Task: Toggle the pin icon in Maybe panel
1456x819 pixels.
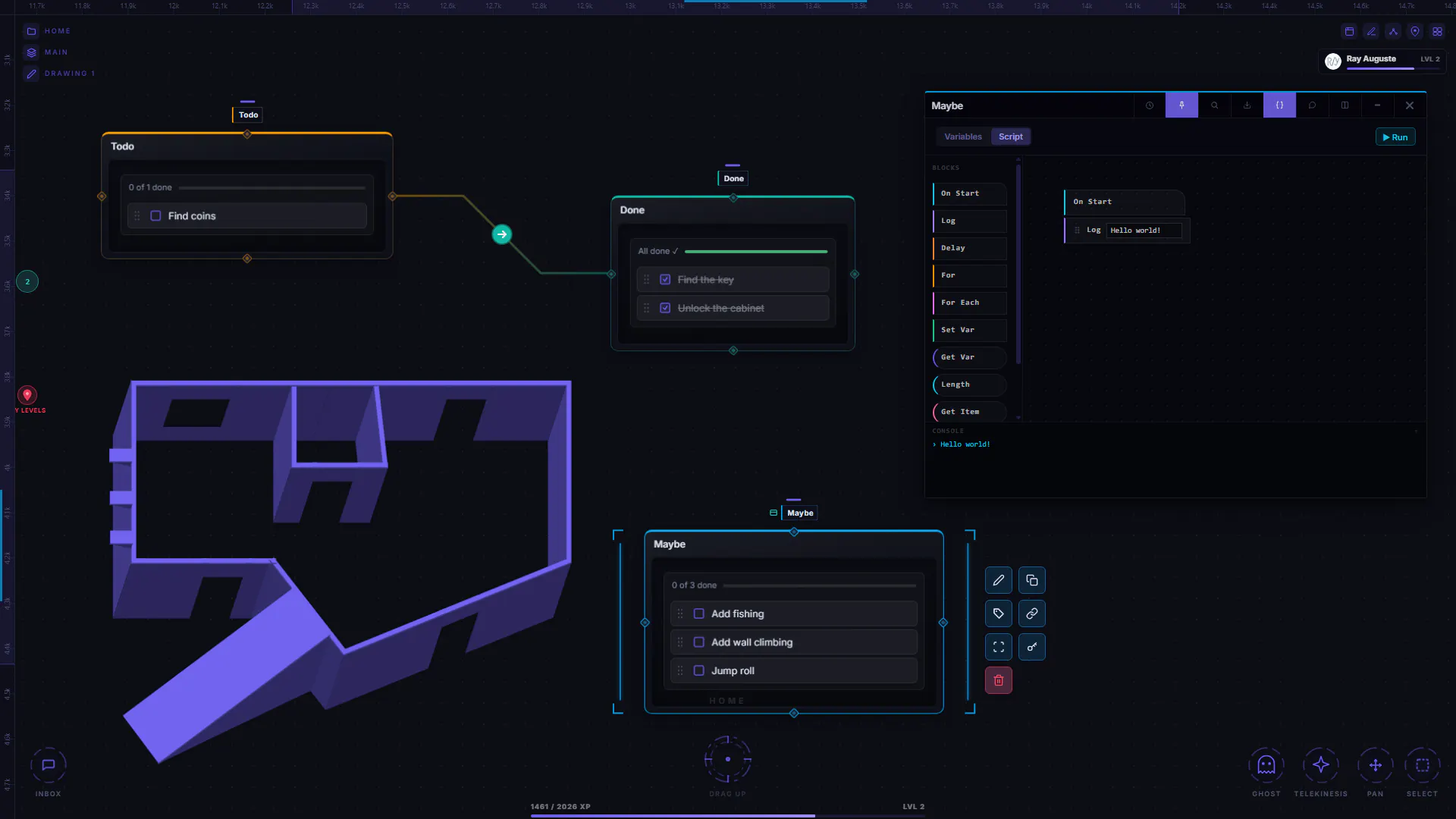Action: (1182, 105)
